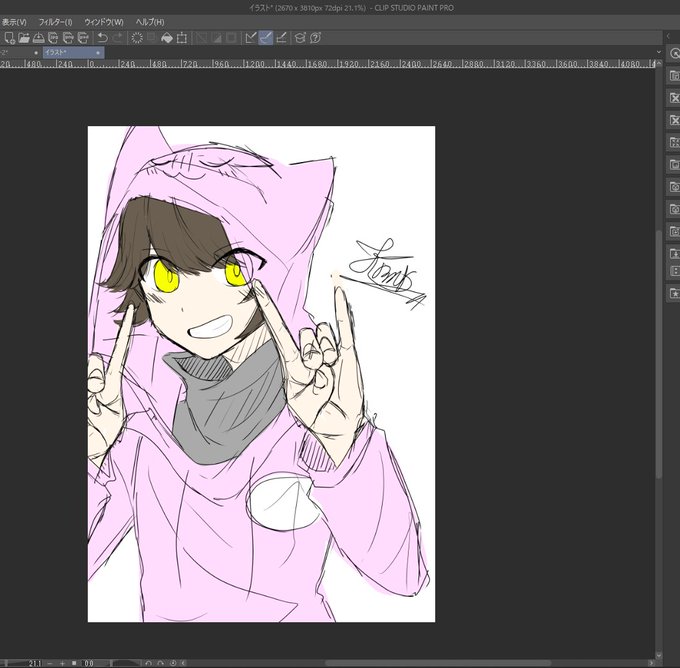This screenshot has height=668, width=680.
Task: Open the フィルター(I) menu
Action: [x=56, y=22]
